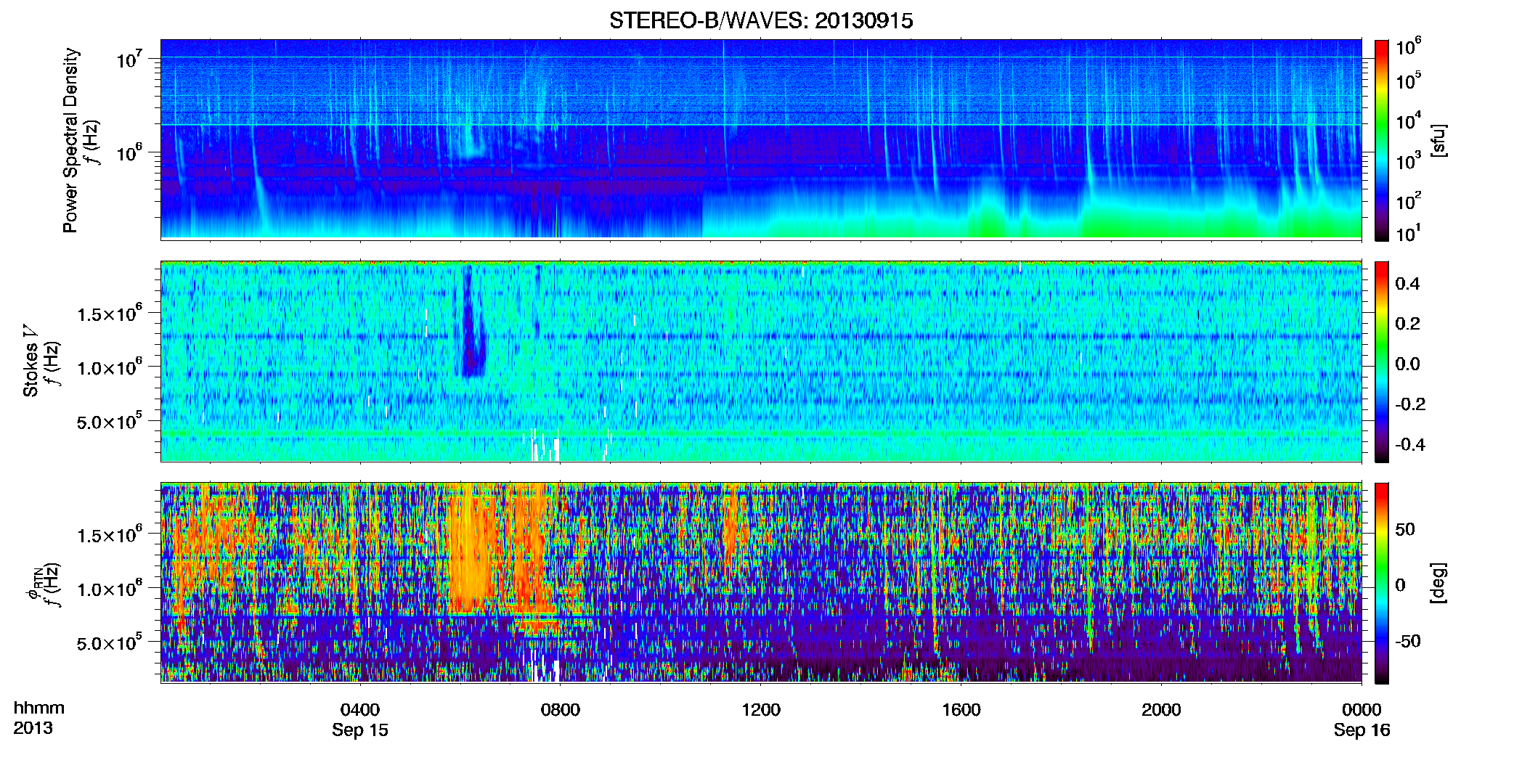Click the [sfu] units label

pos(1438,140)
